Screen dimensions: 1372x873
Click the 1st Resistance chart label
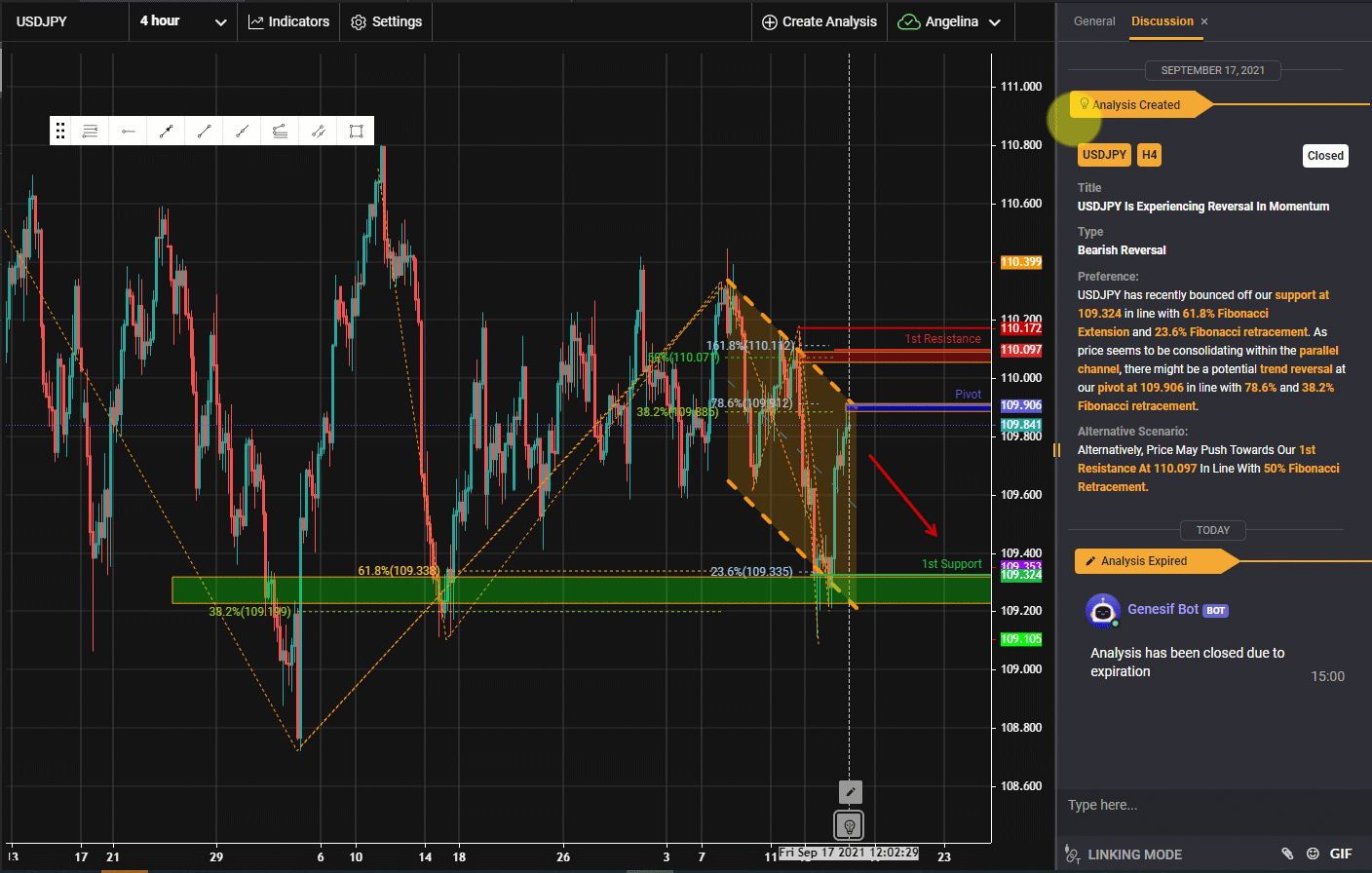[942, 339]
